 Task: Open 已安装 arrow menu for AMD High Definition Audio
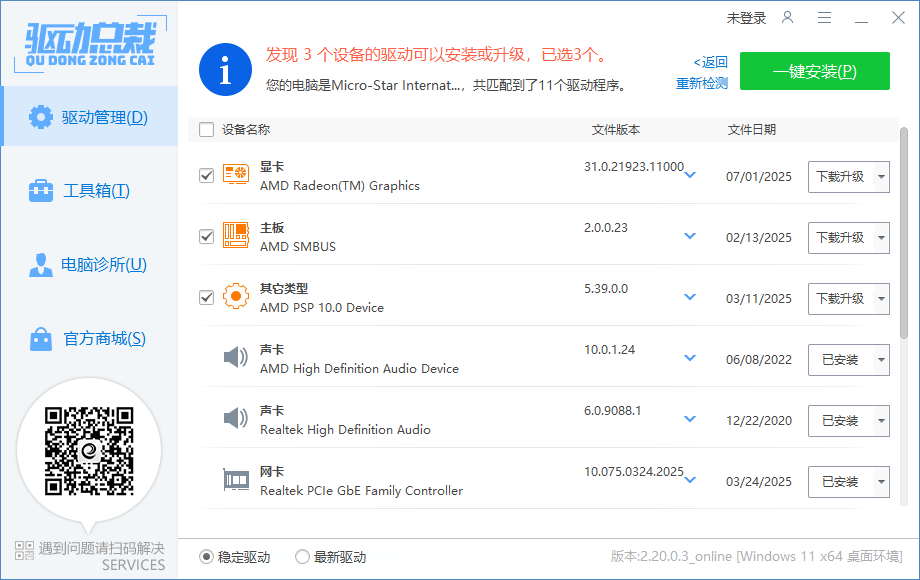[881, 359]
